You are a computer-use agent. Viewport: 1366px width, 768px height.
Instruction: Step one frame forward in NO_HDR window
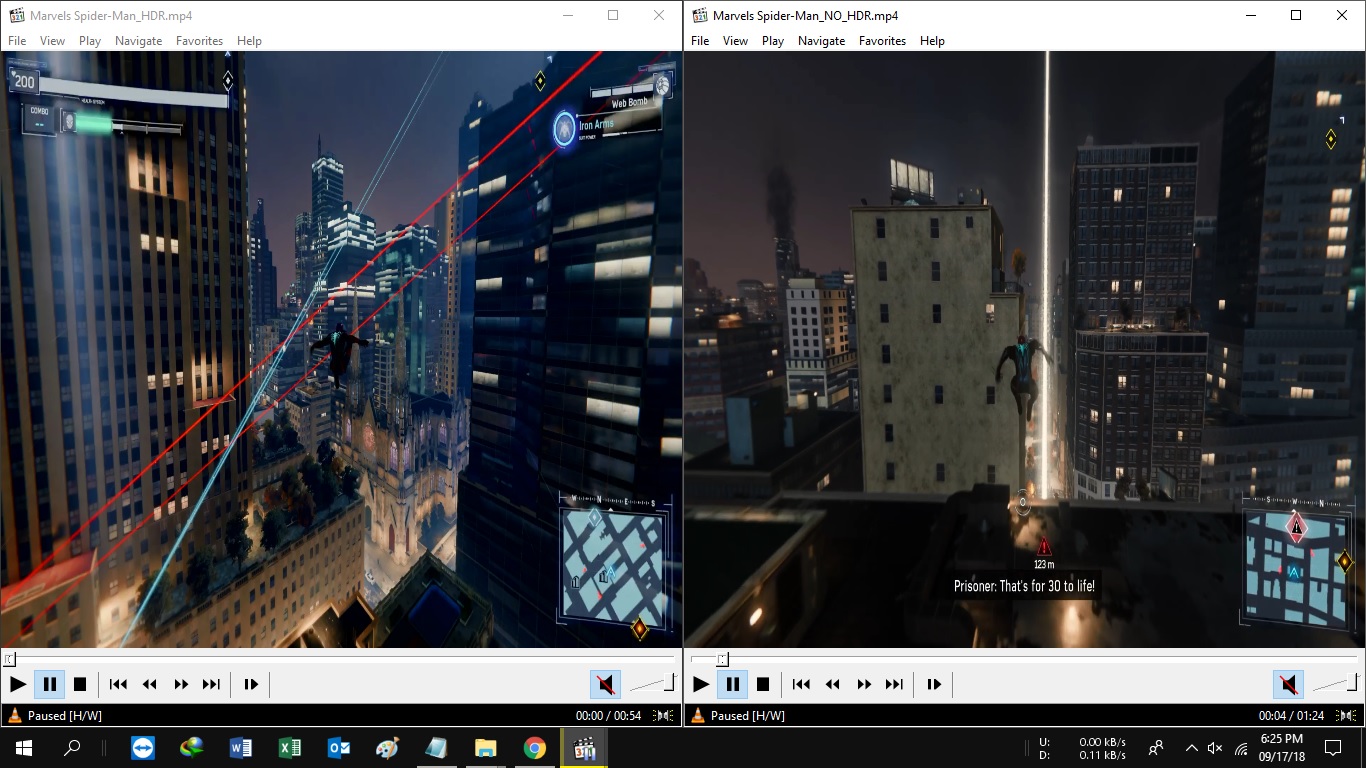pyautogui.click(x=934, y=685)
